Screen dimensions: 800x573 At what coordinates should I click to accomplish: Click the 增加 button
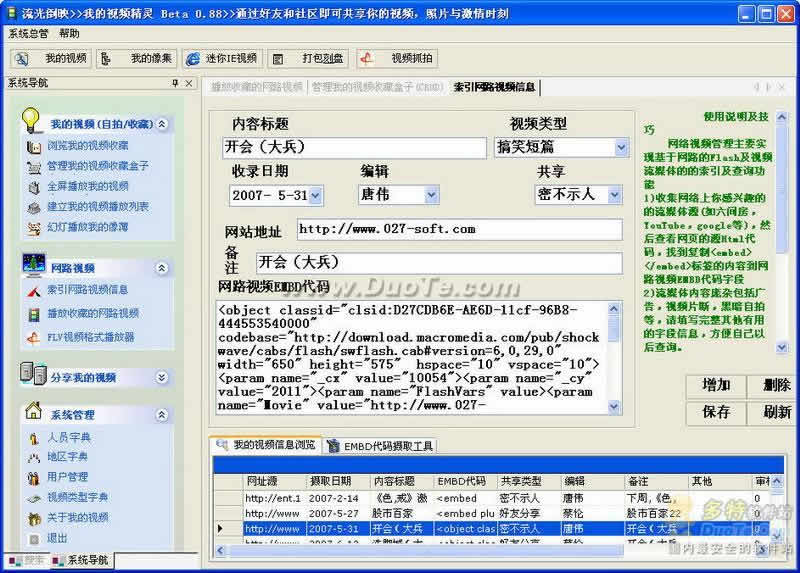(716, 385)
